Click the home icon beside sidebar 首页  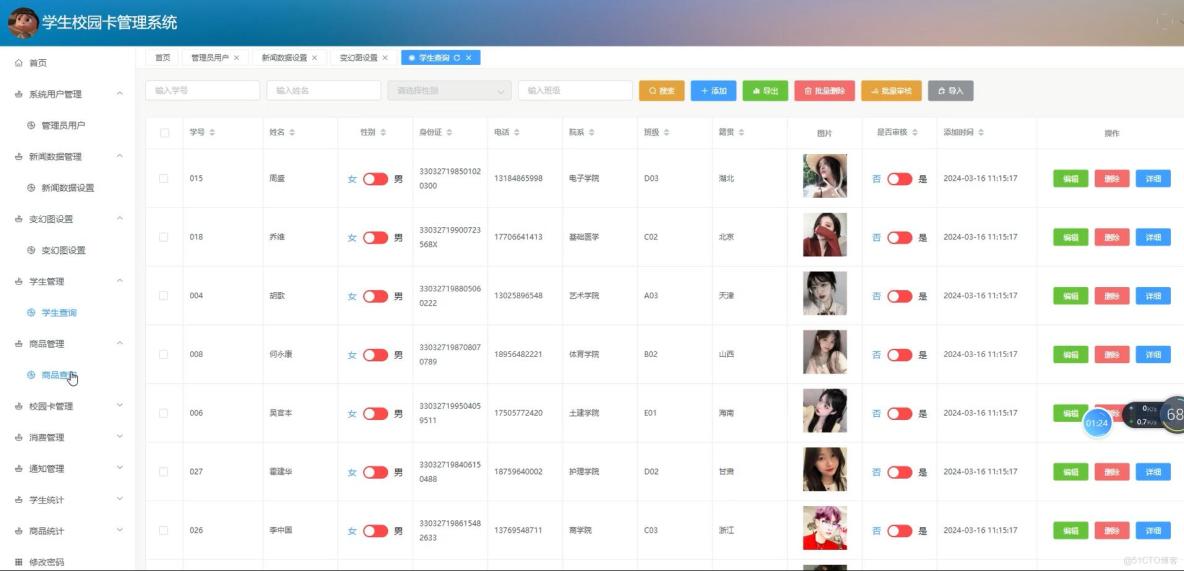click(x=19, y=63)
